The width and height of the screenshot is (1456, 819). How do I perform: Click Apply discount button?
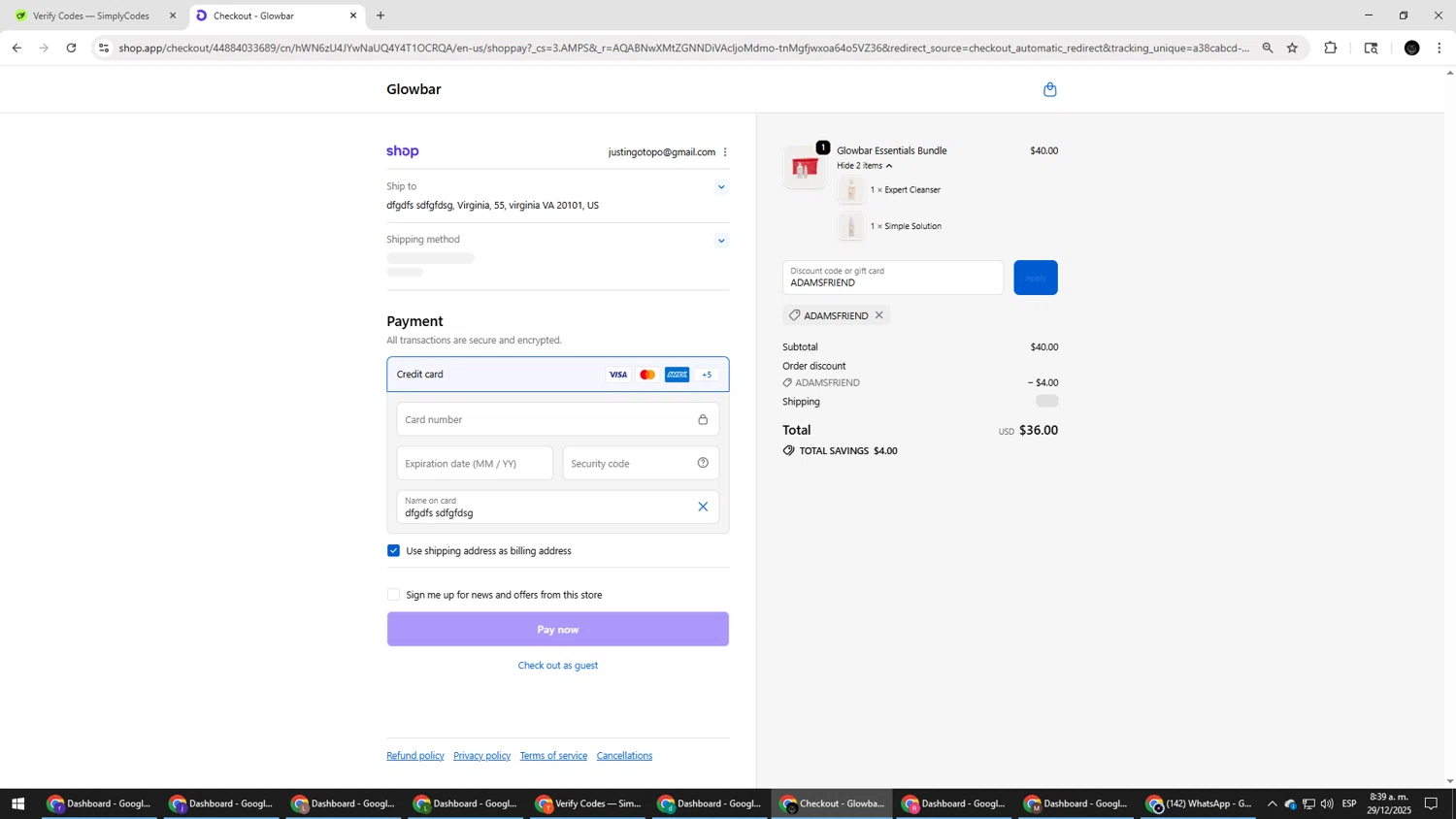click(1036, 278)
